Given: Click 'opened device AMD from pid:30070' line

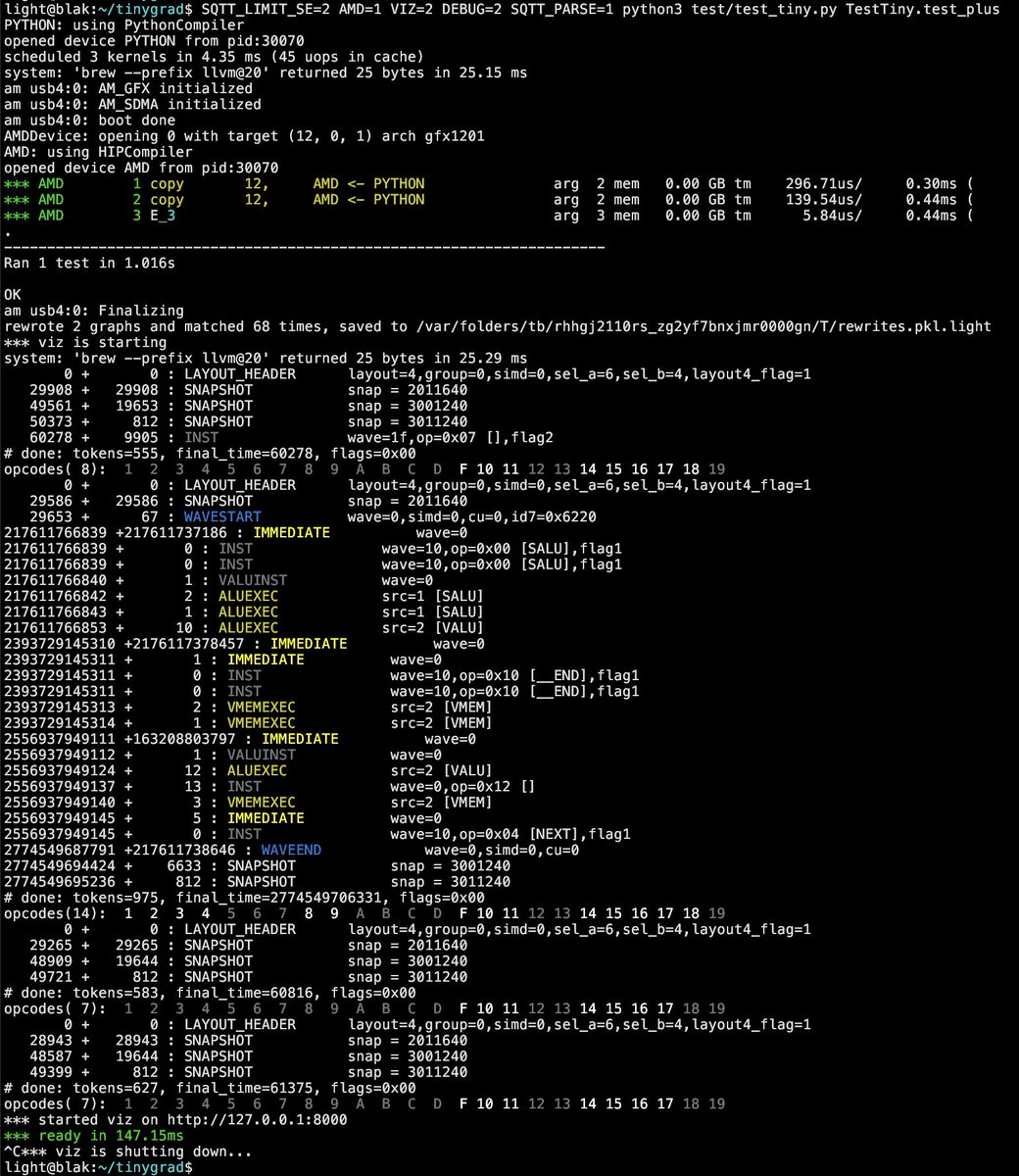Looking at the screenshot, I should point(141,168).
